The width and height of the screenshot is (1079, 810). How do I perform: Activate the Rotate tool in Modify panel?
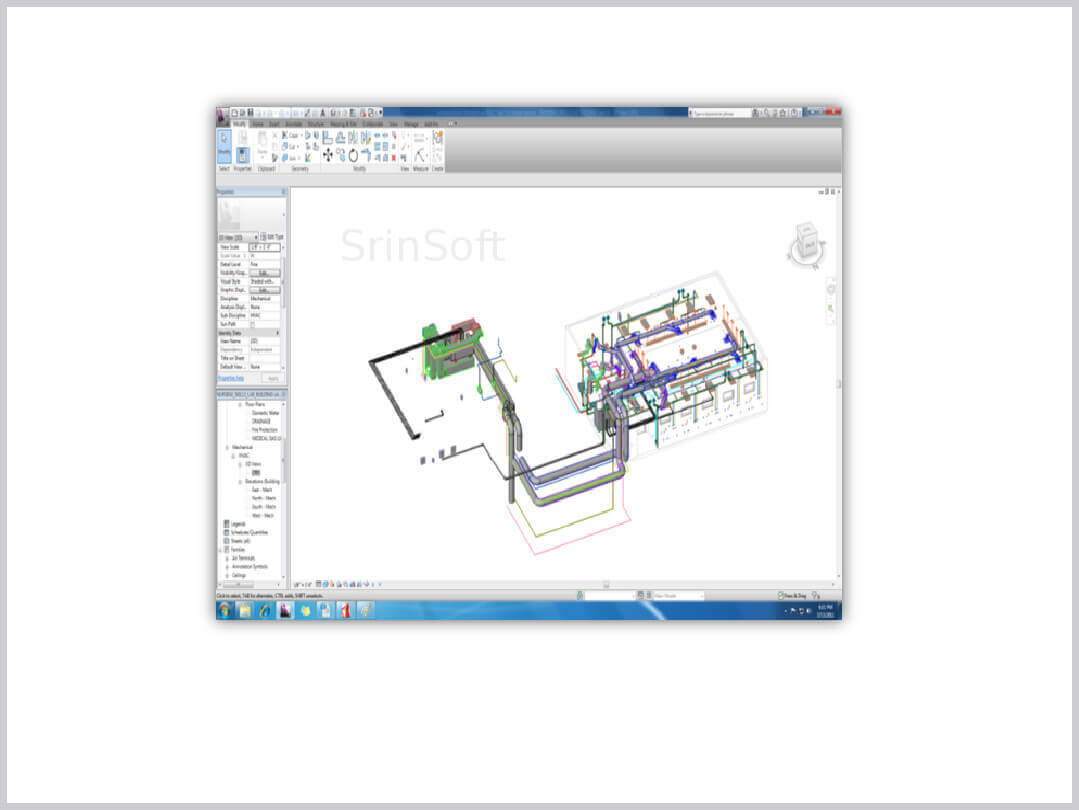coord(353,156)
